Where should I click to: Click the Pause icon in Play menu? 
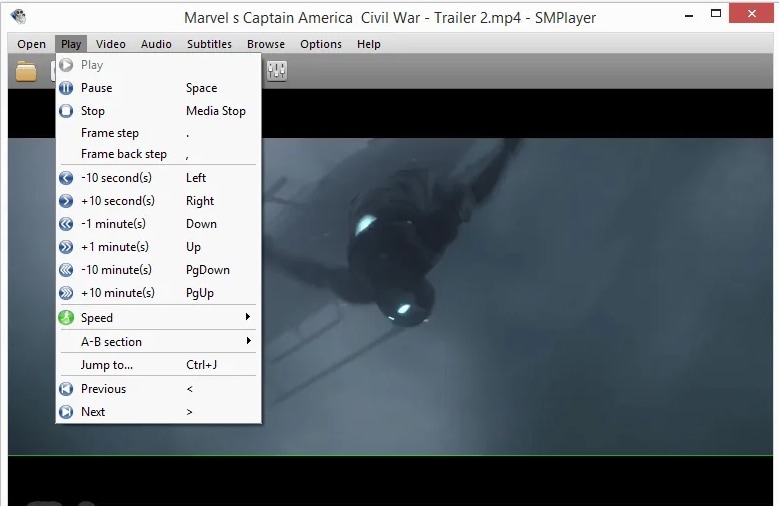(x=66, y=88)
